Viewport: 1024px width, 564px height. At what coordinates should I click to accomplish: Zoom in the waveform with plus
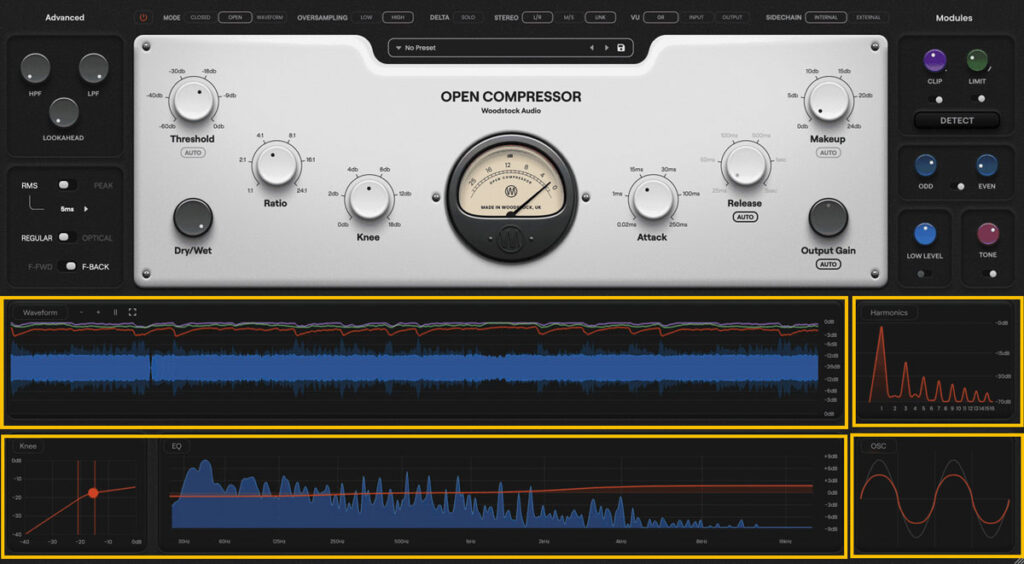(98, 312)
